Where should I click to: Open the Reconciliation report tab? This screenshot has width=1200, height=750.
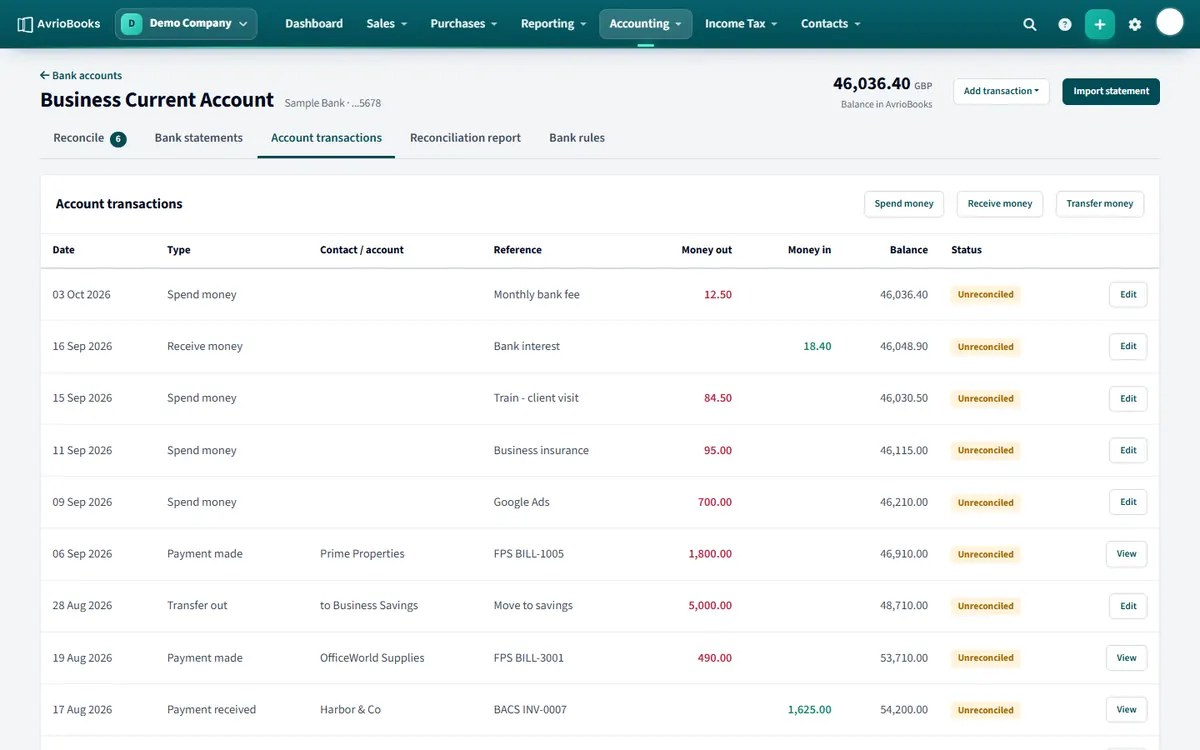click(465, 138)
